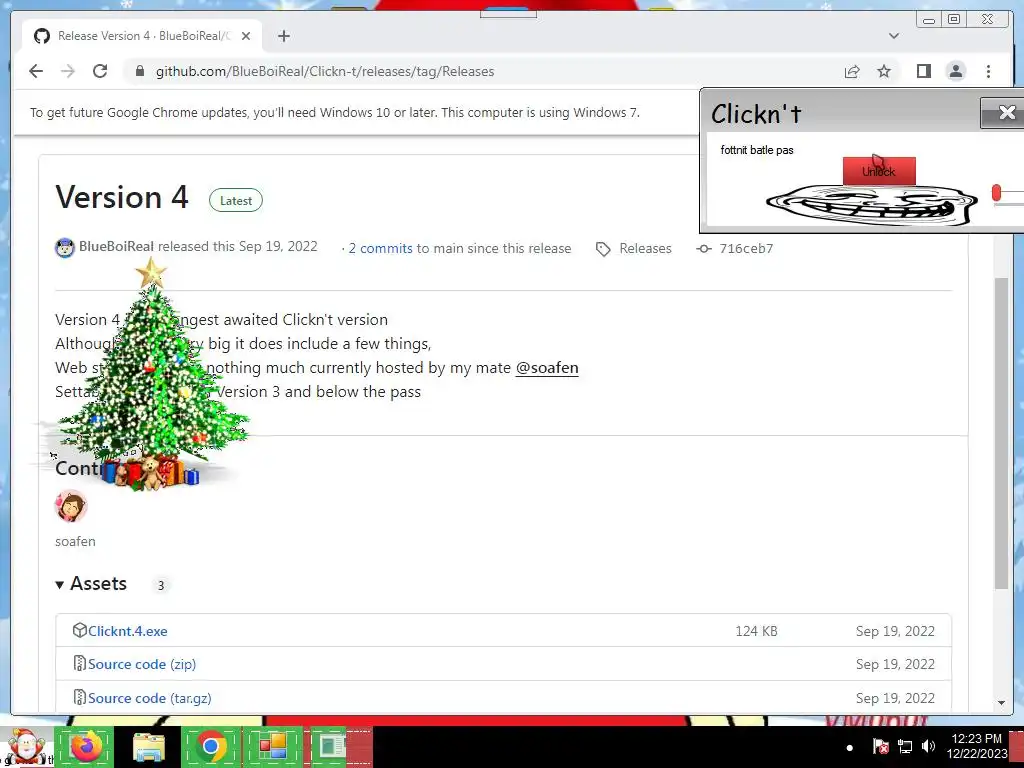
Task: Click the commit icon beside 716ceb7
Action: point(703,248)
